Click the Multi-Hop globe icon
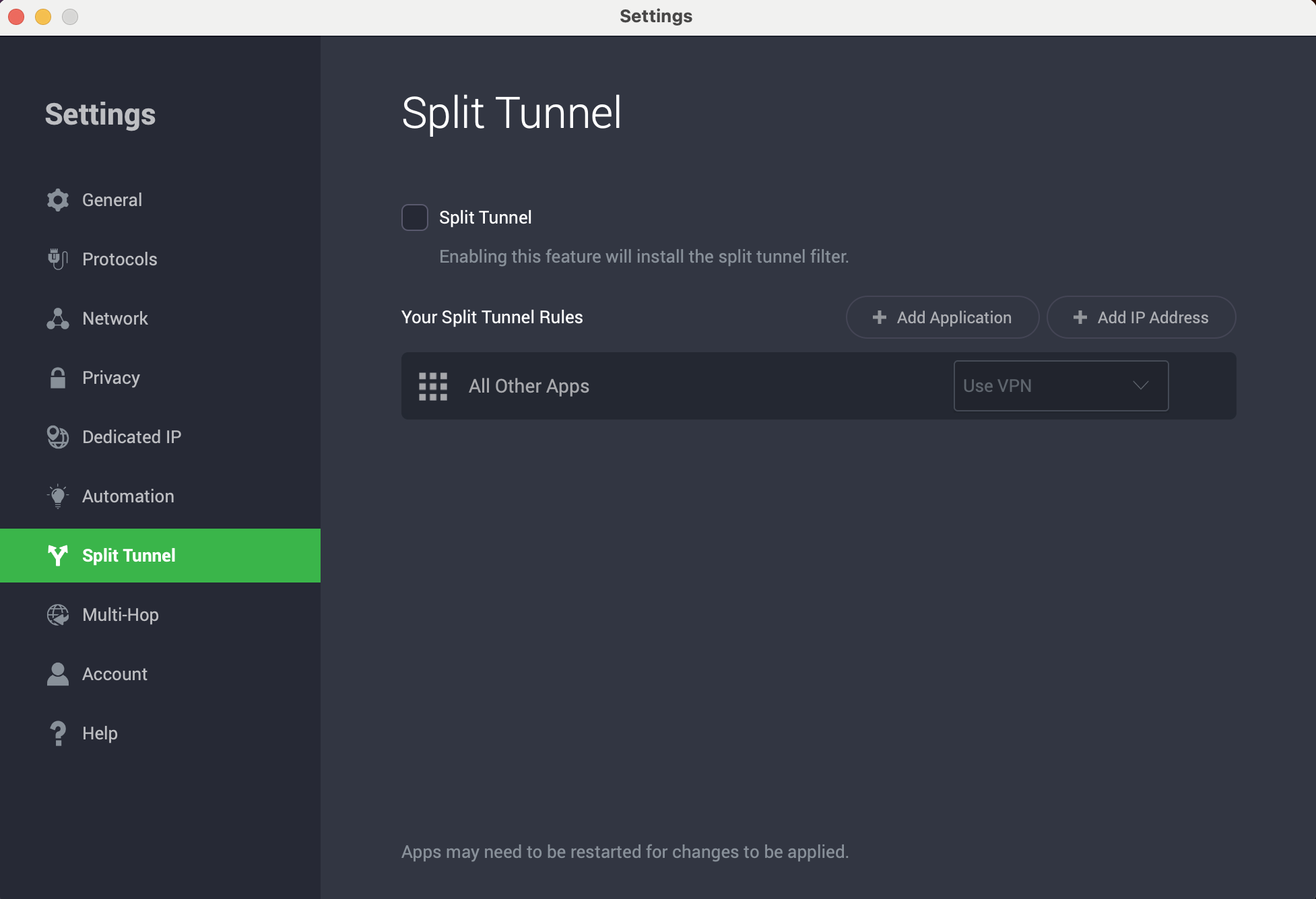The image size is (1316, 899). coord(57,614)
